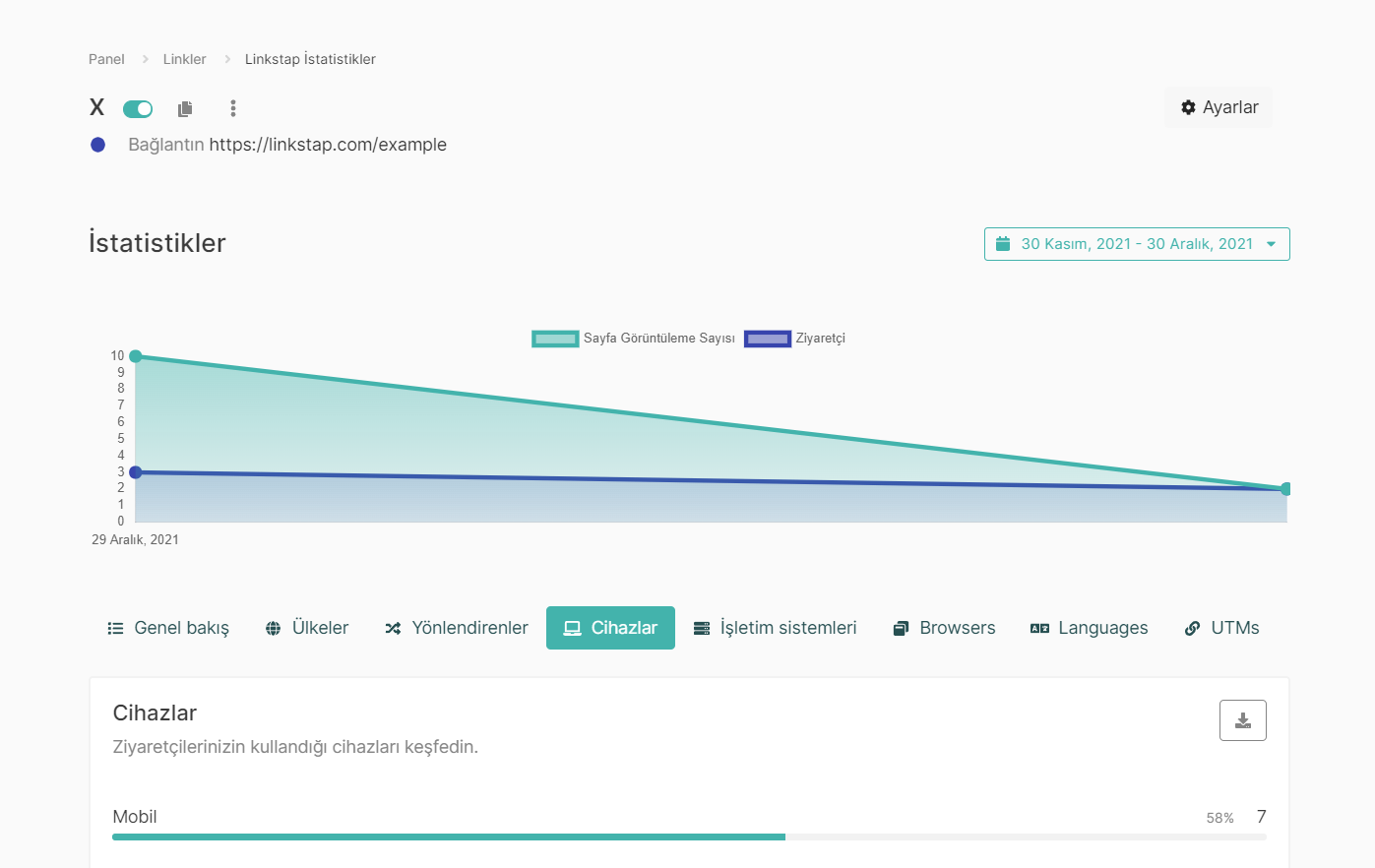Click the Cihazlar card heading

[x=155, y=713]
